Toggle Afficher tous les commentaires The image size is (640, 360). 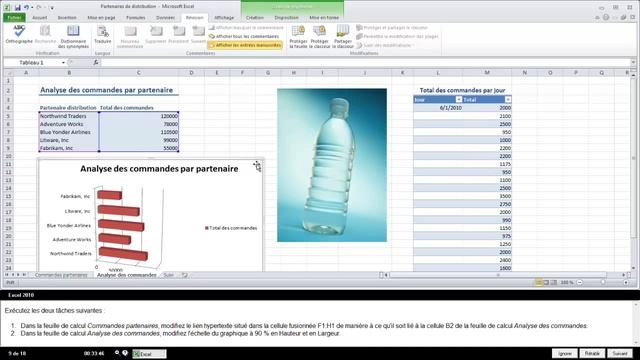point(244,36)
